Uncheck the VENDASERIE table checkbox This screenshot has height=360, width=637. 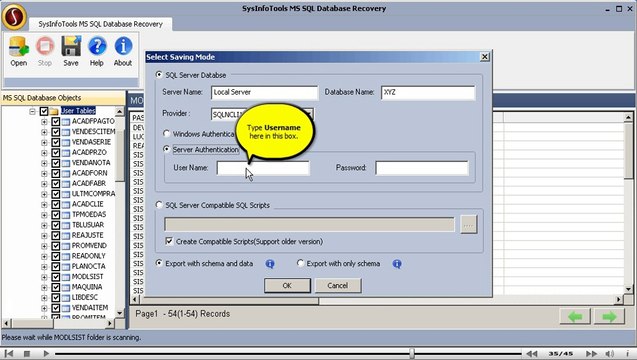pyautogui.click(x=56, y=142)
